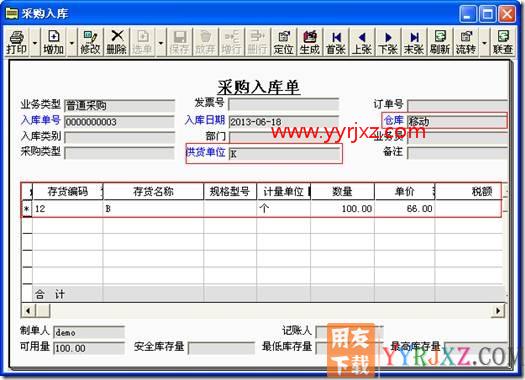Viewport: 525px width, 380px height.
Task: Click the 订单号 input field
Action: tap(457, 105)
